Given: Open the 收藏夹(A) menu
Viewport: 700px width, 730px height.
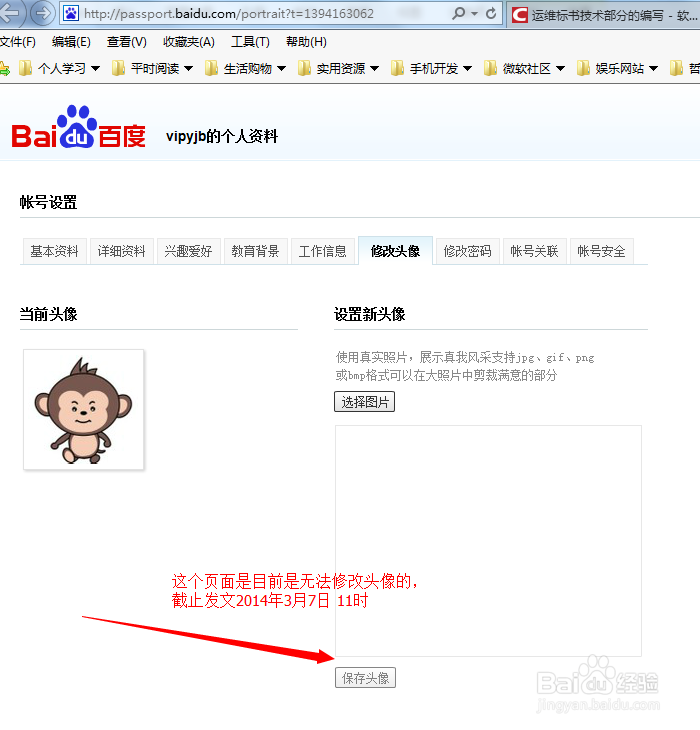Looking at the screenshot, I should click(x=189, y=42).
